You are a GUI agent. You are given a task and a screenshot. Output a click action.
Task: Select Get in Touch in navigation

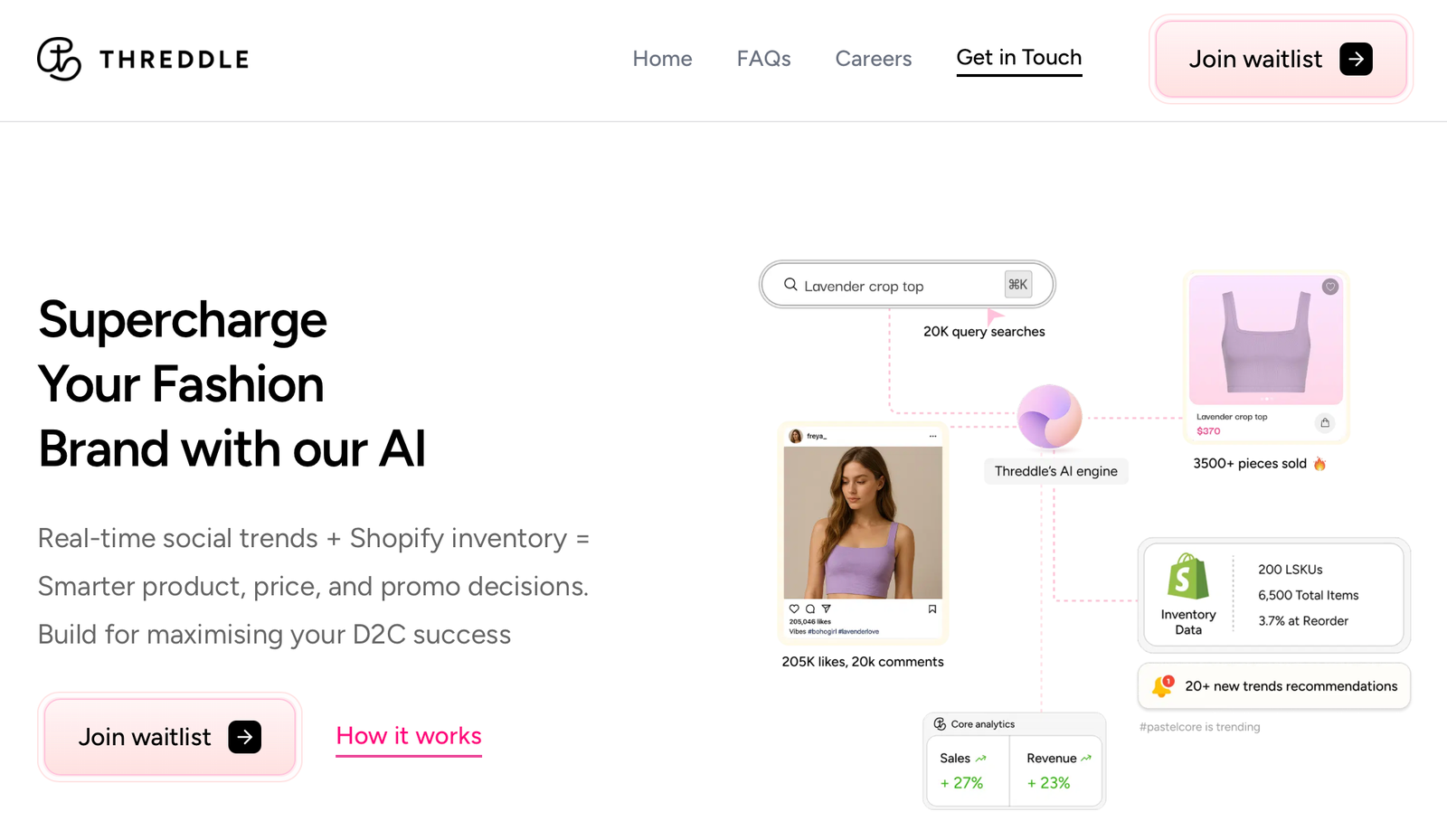pos(1019,58)
